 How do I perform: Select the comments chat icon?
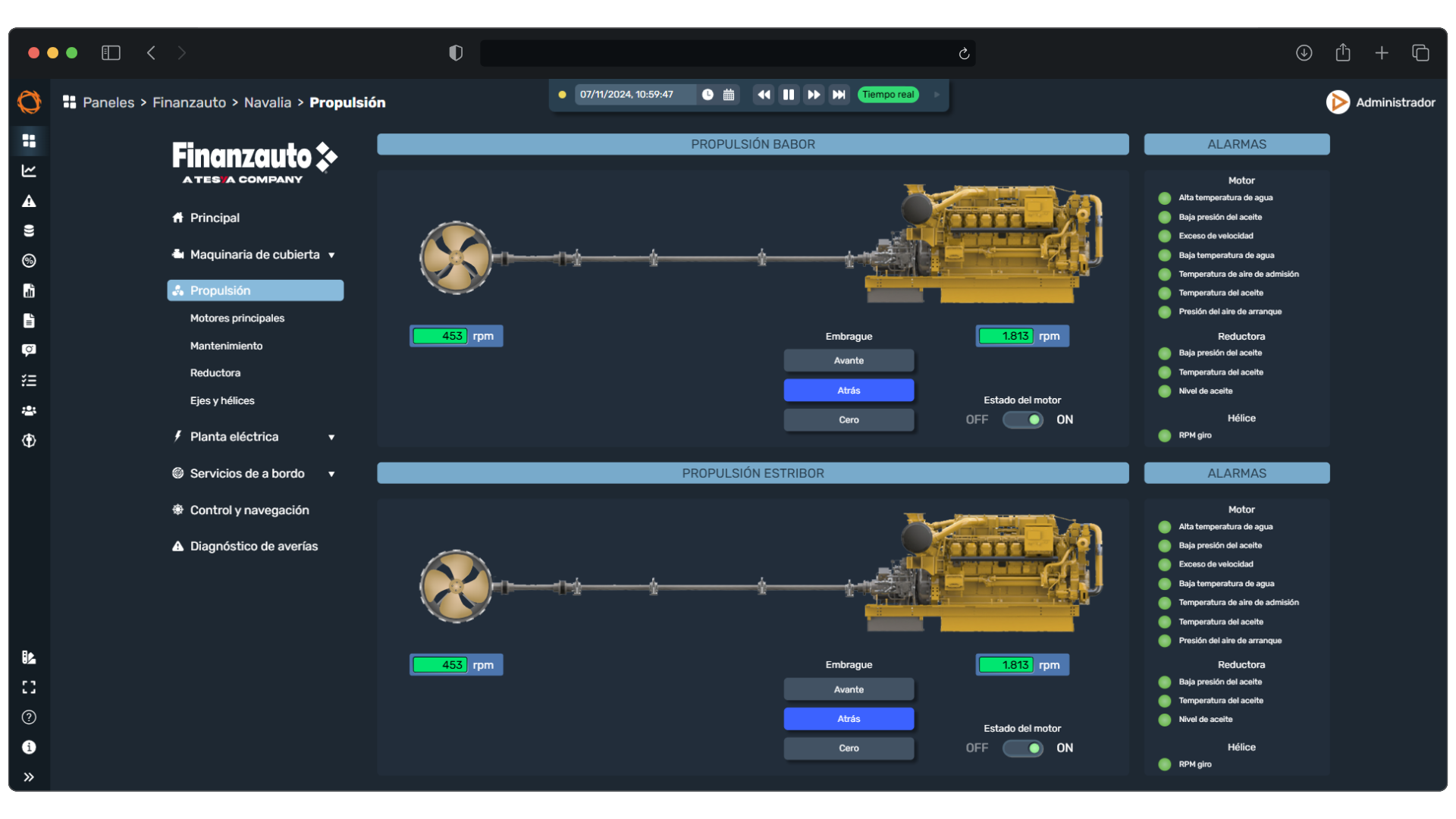coord(29,350)
